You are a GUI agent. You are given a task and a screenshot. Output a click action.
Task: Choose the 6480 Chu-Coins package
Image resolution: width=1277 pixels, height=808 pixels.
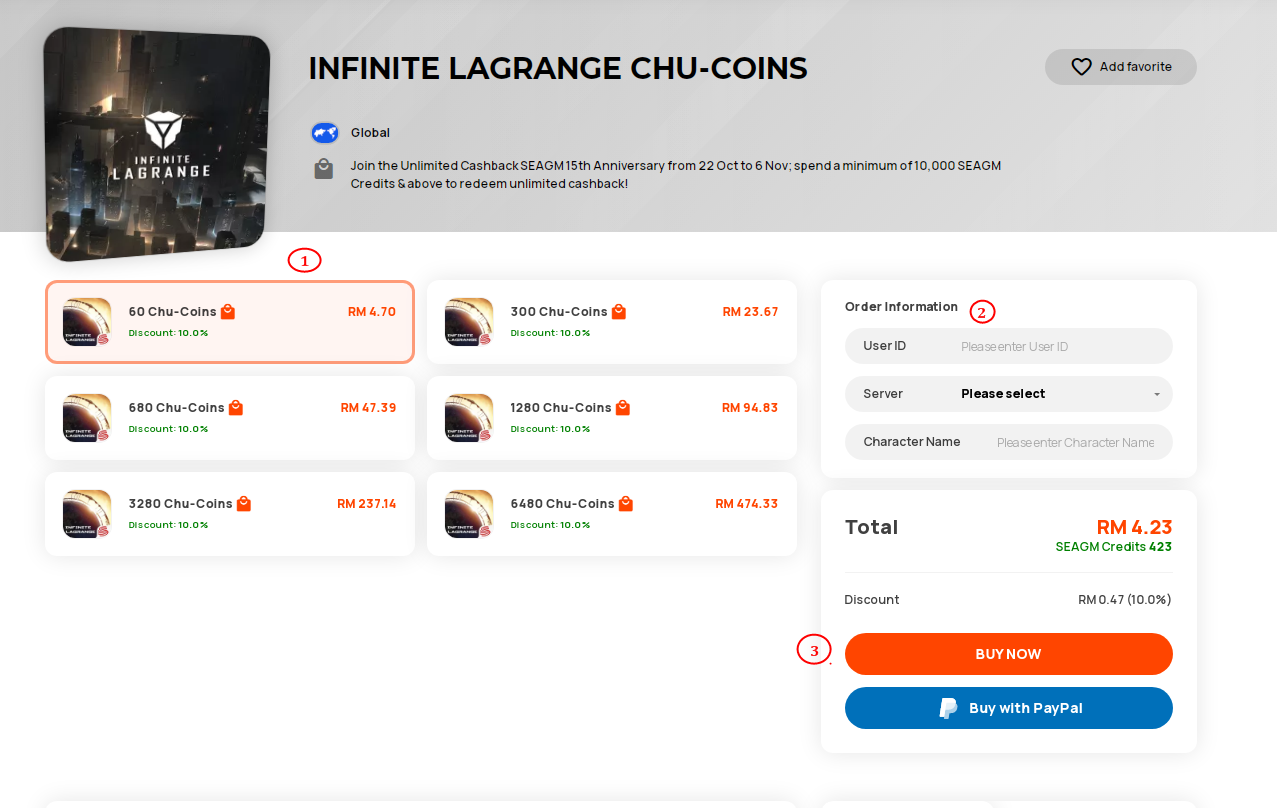point(612,514)
